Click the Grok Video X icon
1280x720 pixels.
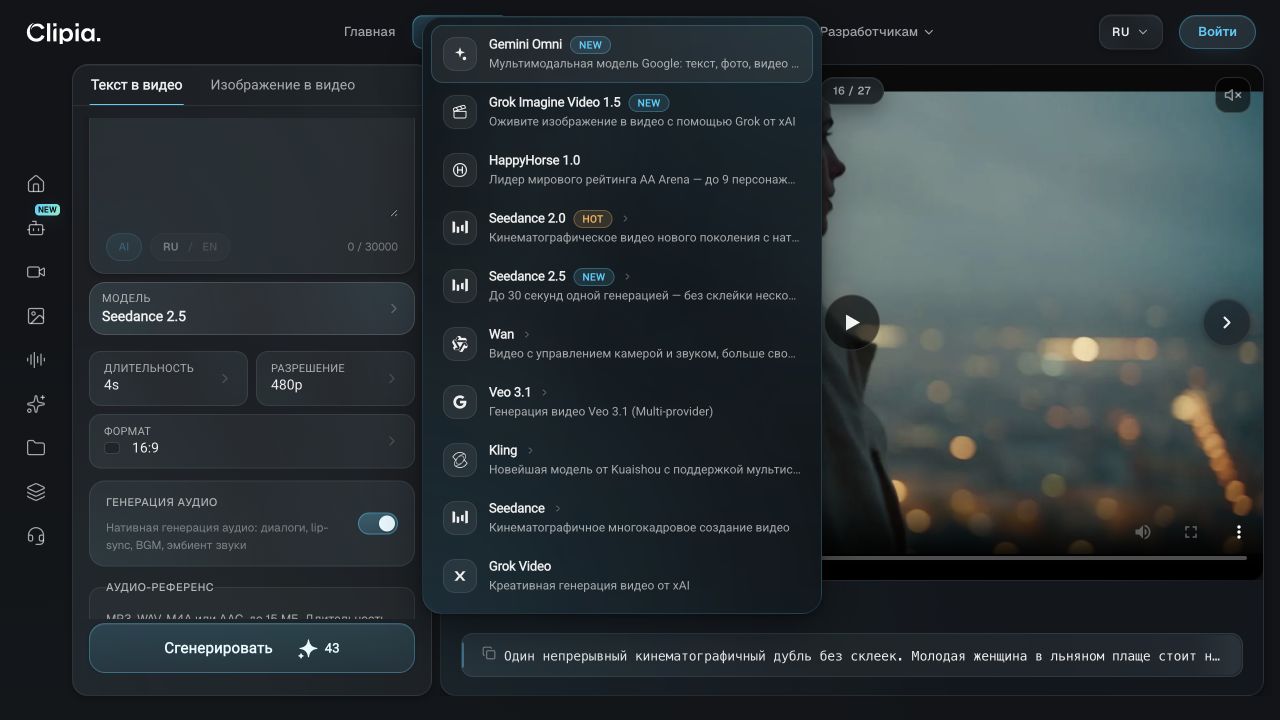[460, 576]
